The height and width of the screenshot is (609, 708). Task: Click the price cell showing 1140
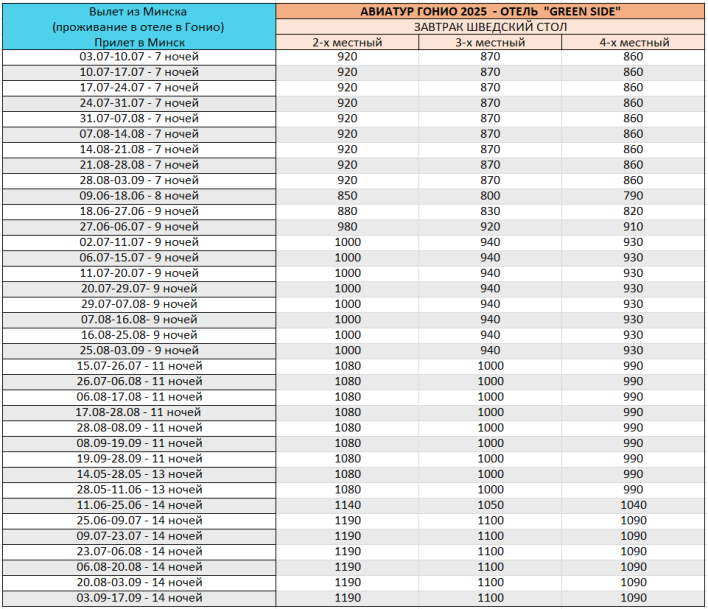(346, 505)
